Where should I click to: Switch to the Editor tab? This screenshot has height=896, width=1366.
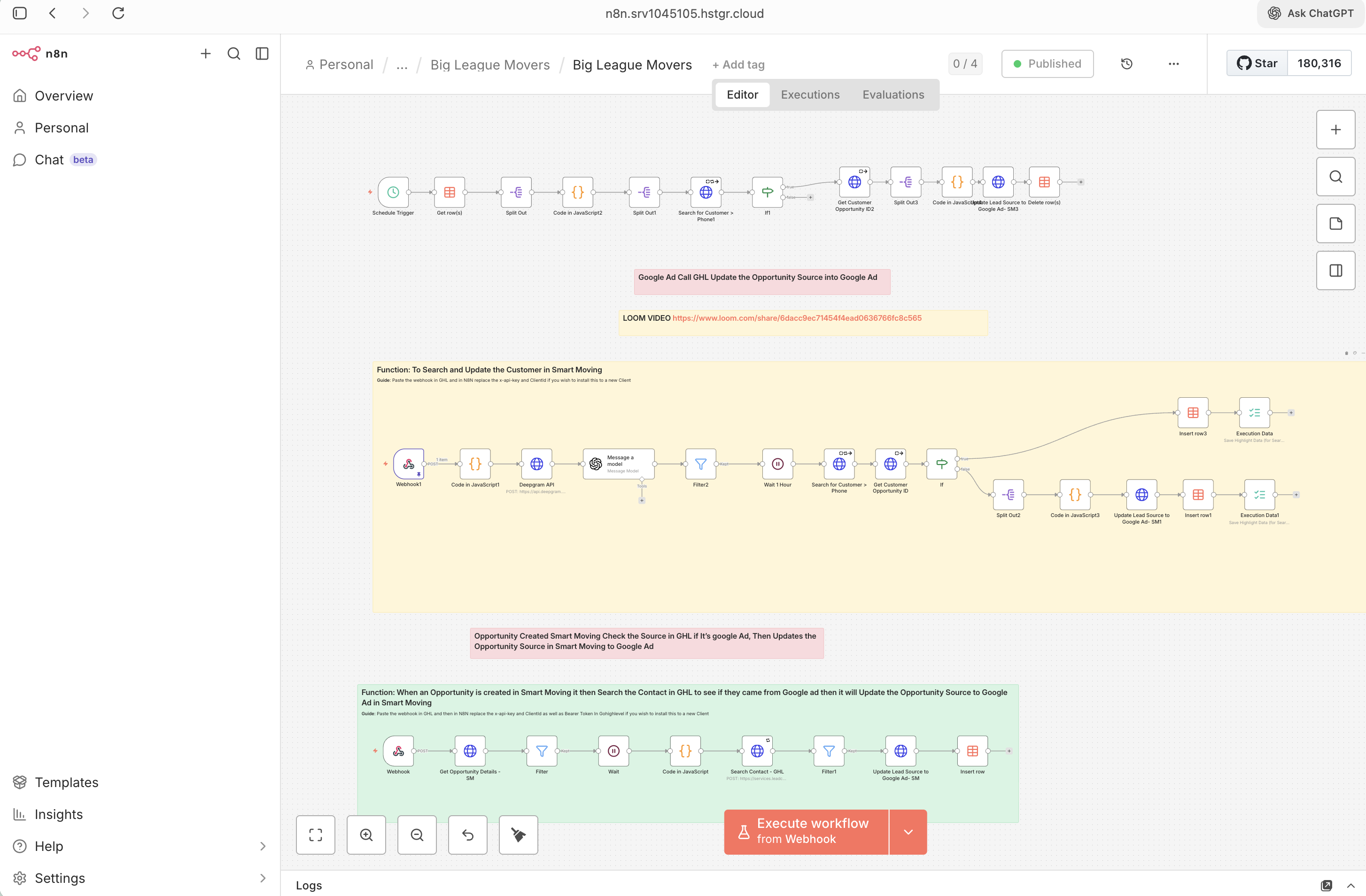(x=742, y=95)
